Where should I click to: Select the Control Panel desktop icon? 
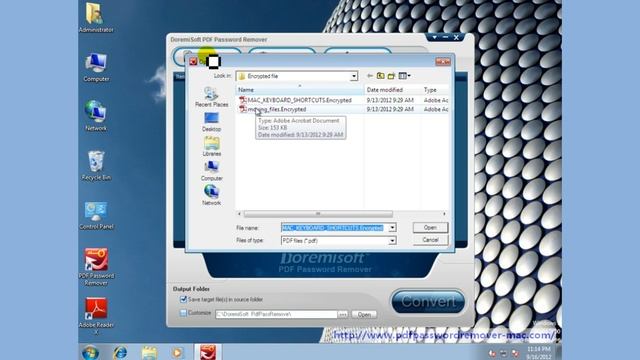pos(96,215)
